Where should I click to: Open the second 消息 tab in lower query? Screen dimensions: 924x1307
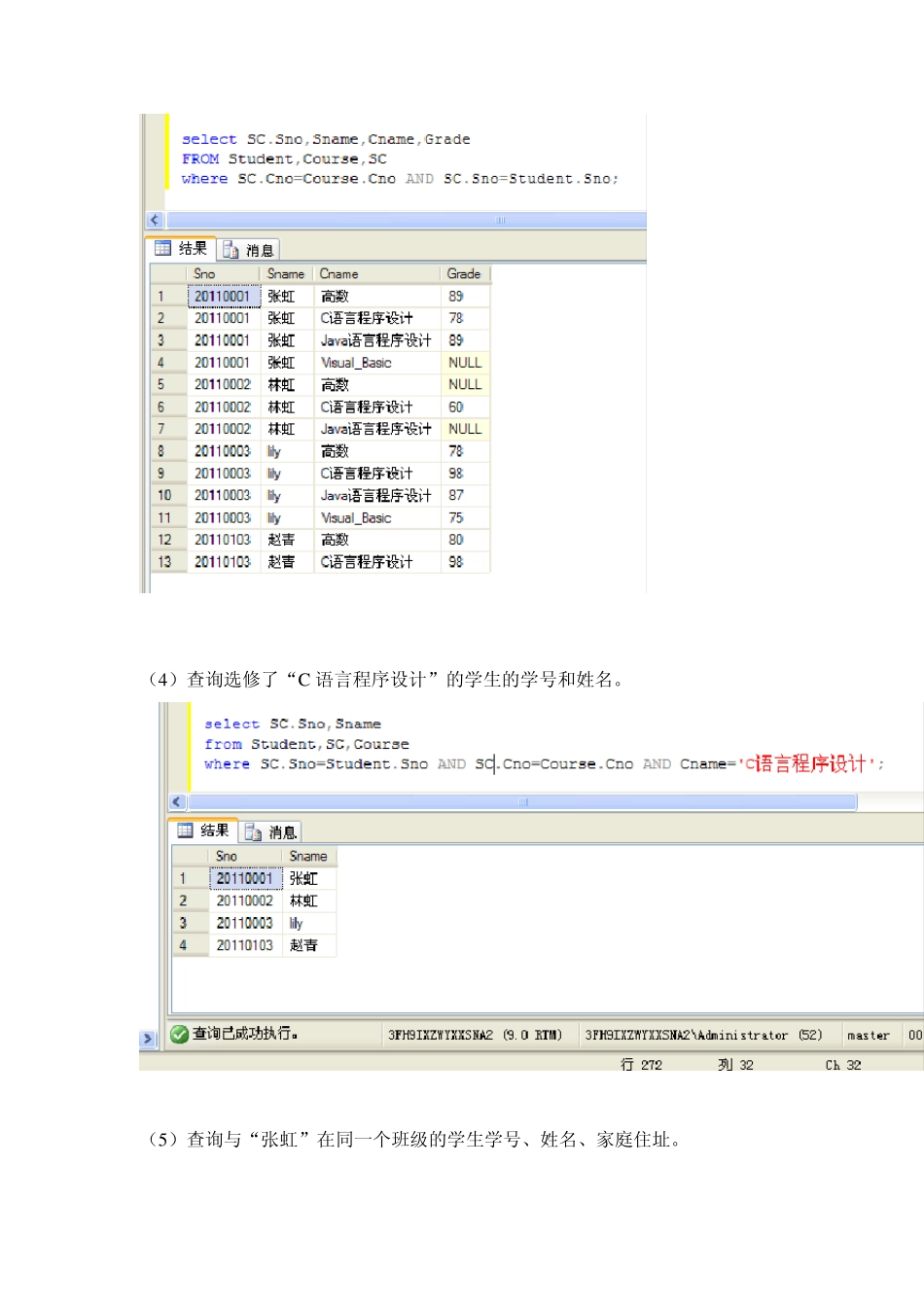coord(270,832)
